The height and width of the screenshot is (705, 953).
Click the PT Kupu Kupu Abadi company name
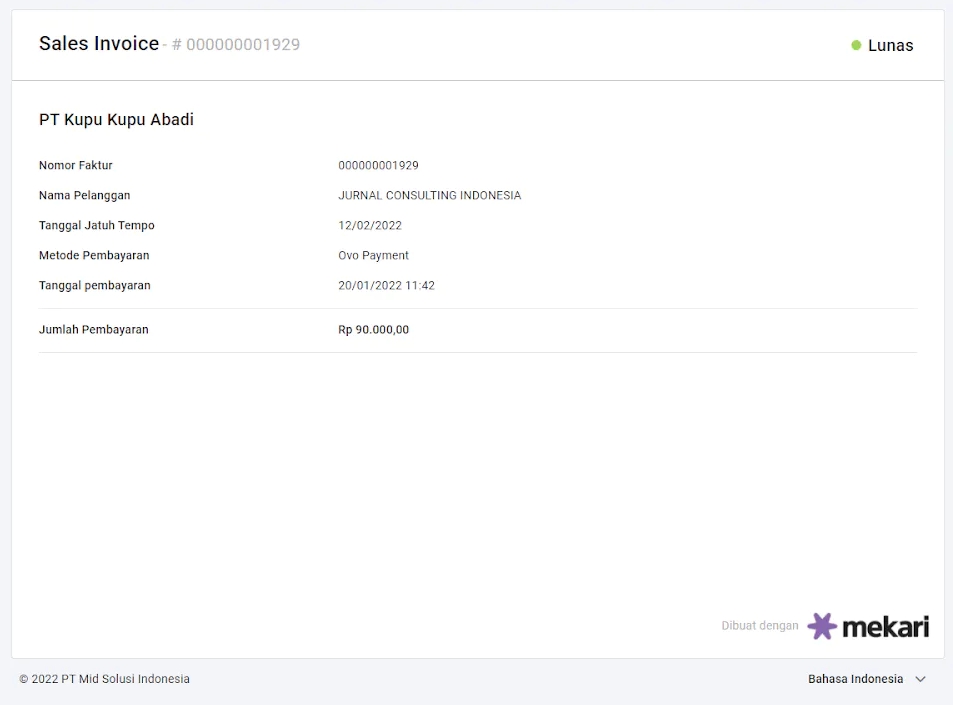click(x=116, y=120)
